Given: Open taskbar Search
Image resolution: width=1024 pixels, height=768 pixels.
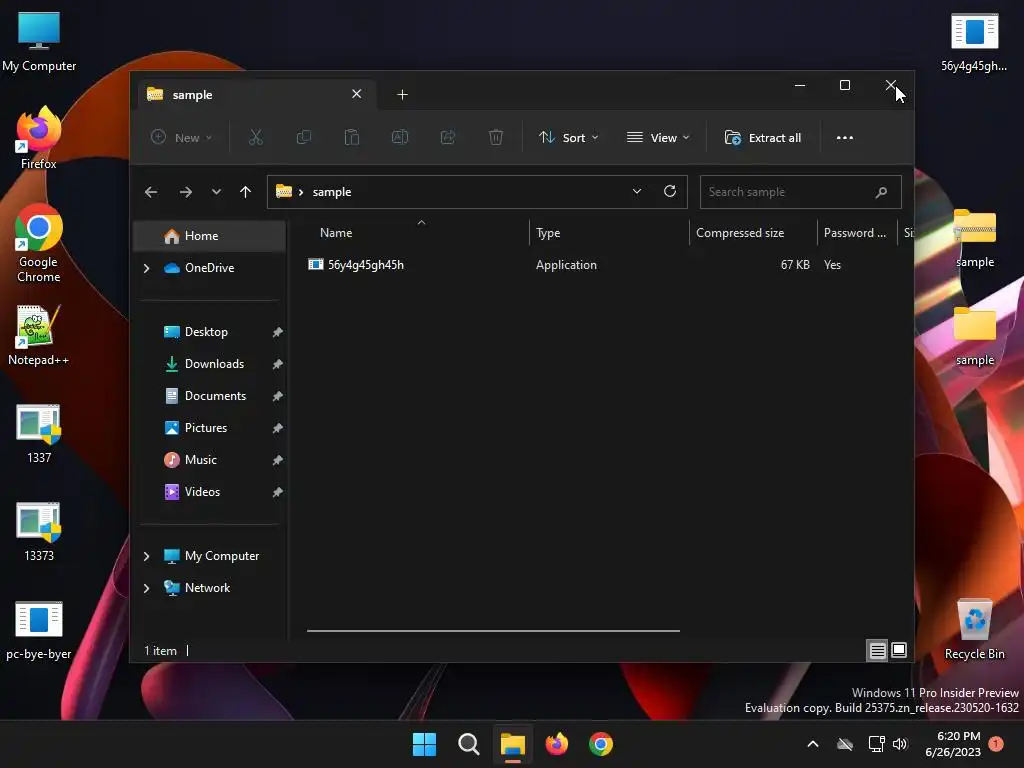Looking at the screenshot, I should pyautogui.click(x=468, y=744).
